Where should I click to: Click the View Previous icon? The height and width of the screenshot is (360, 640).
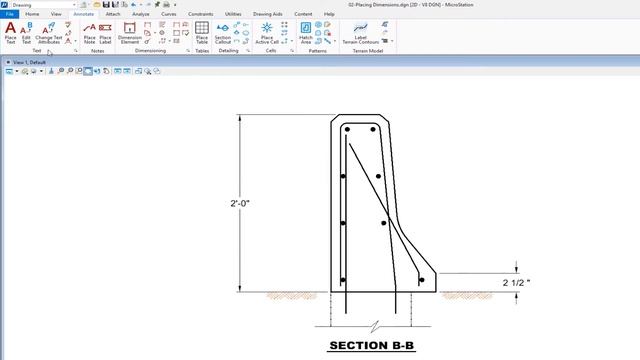118,71
